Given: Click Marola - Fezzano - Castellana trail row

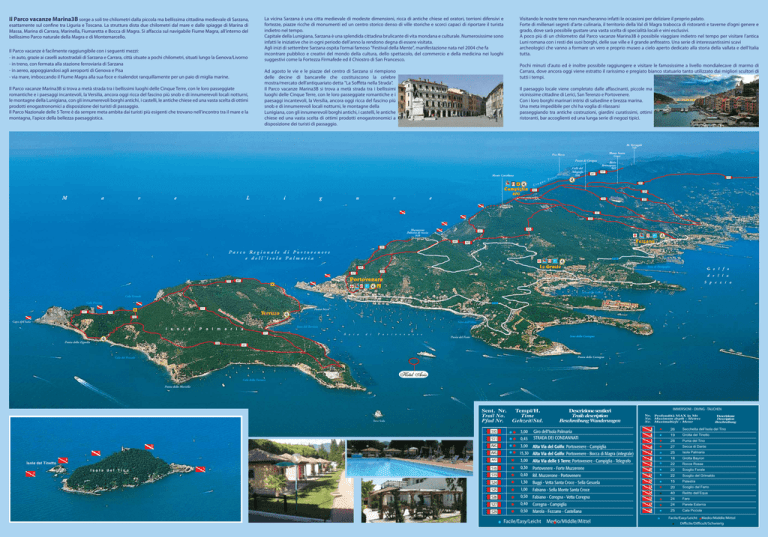Looking at the screenshot, I should [x=557, y=511].
